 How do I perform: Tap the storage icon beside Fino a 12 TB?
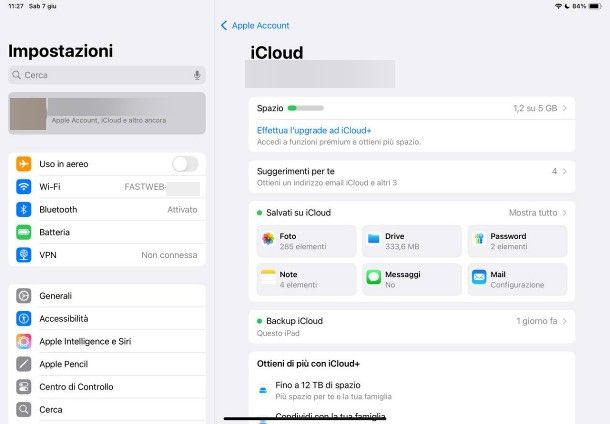coord(263,390)
